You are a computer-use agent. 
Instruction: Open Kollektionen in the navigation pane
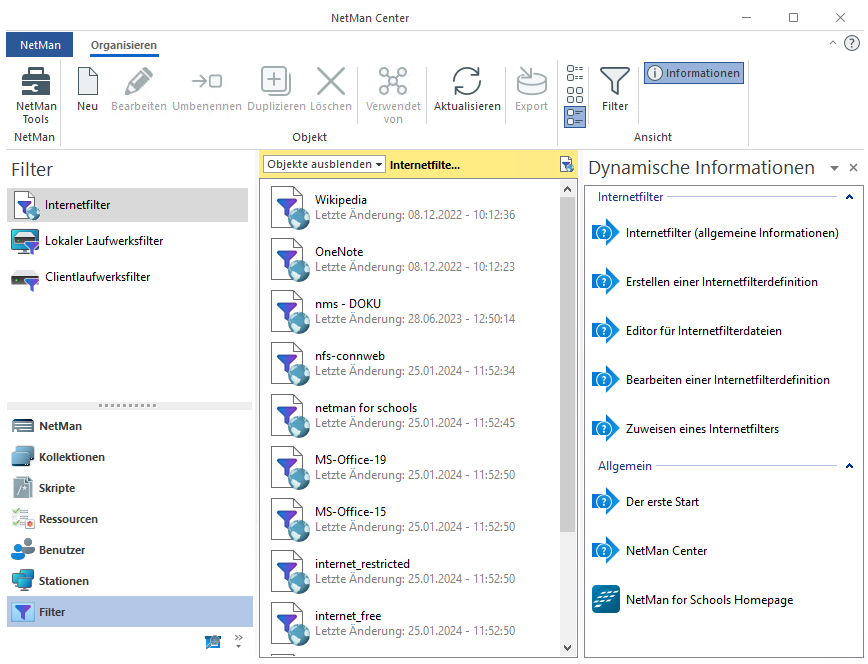(72, 457)
